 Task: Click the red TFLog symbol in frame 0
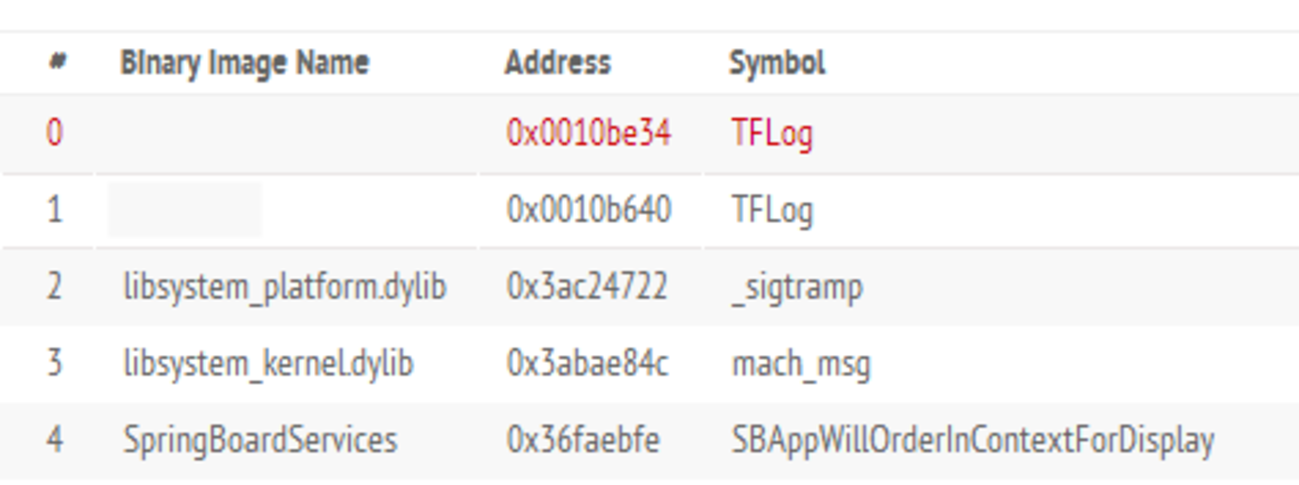771,133
